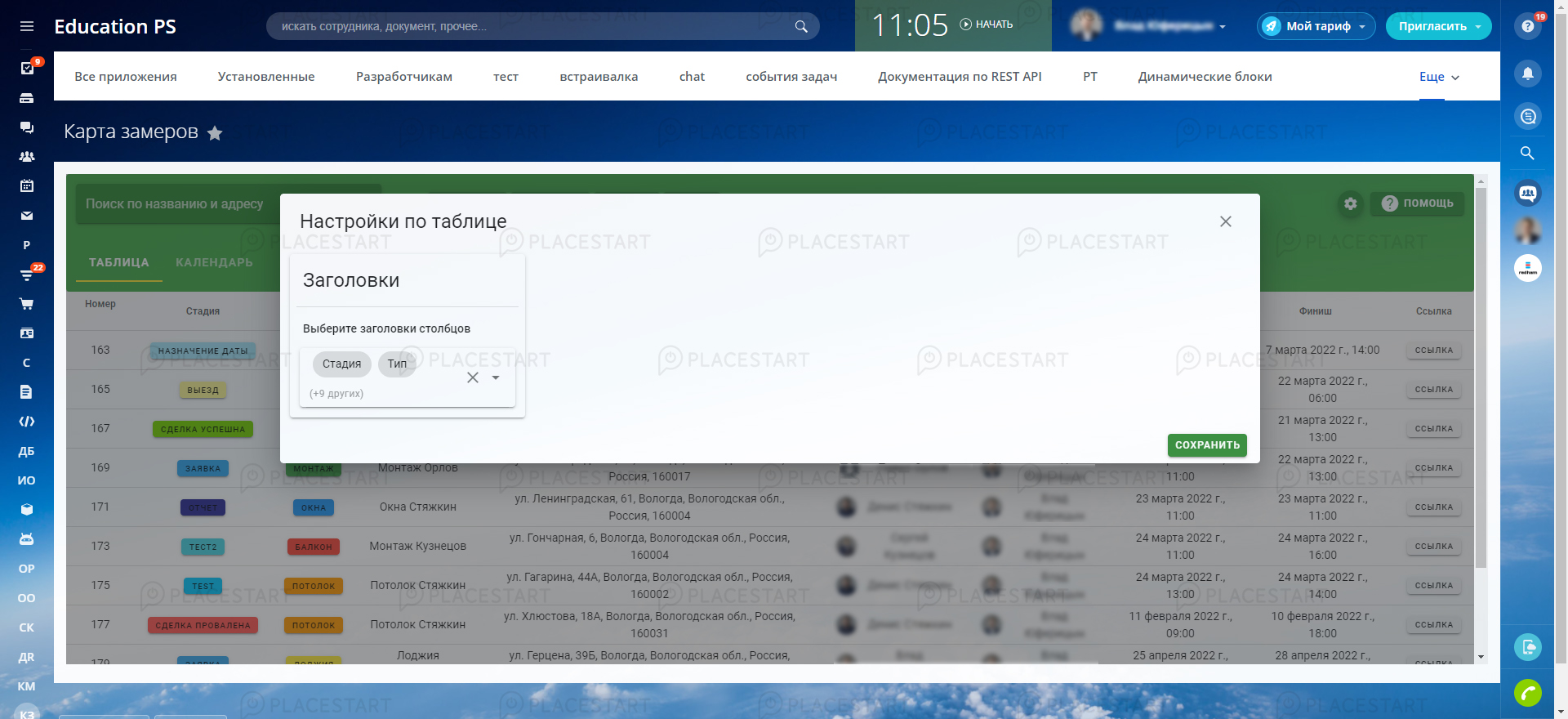
Task: Open the PT menu item
Action: (x=1090, y=77)
